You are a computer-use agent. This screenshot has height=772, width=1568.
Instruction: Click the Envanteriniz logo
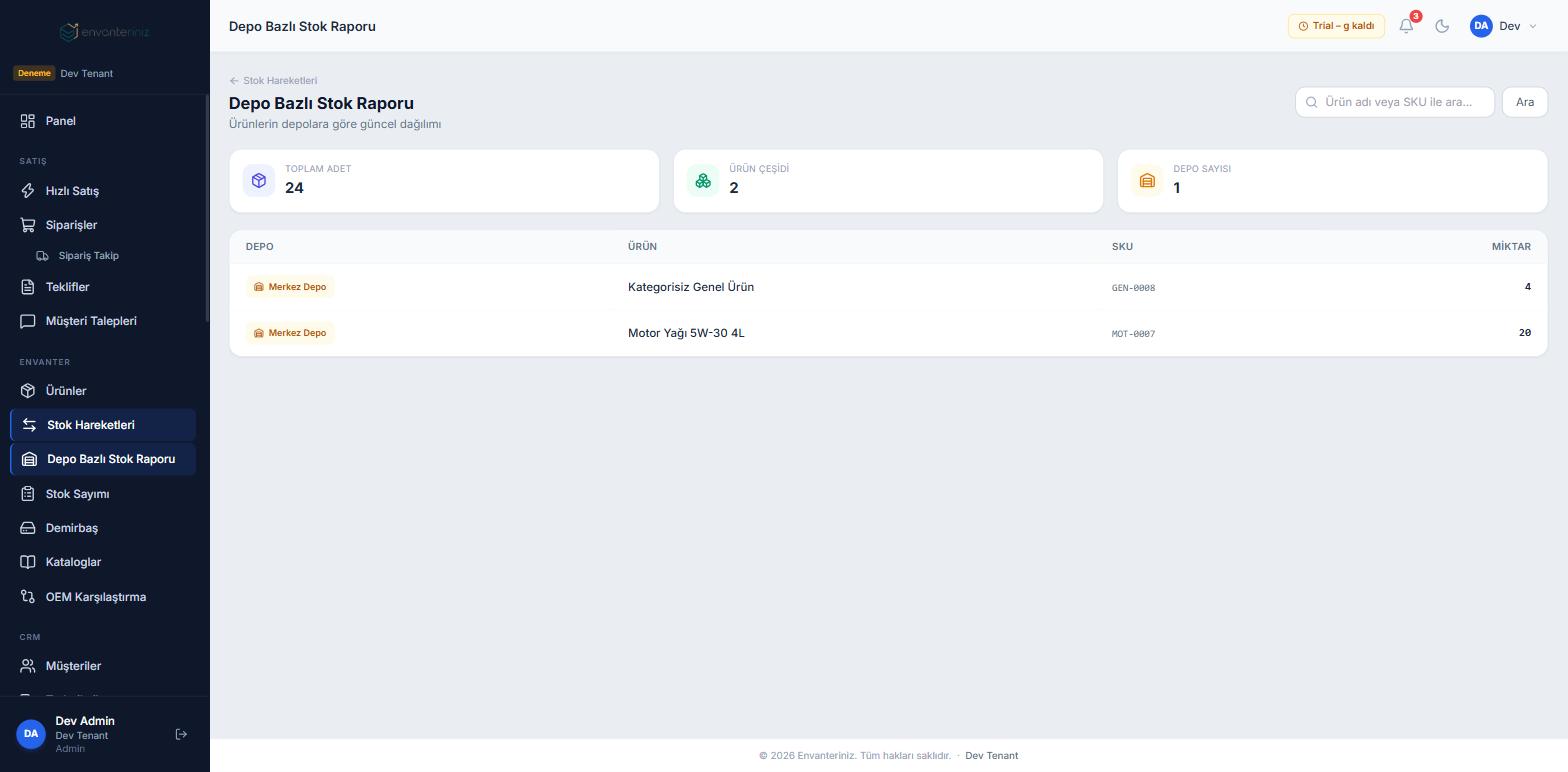(x=104, y=32)
